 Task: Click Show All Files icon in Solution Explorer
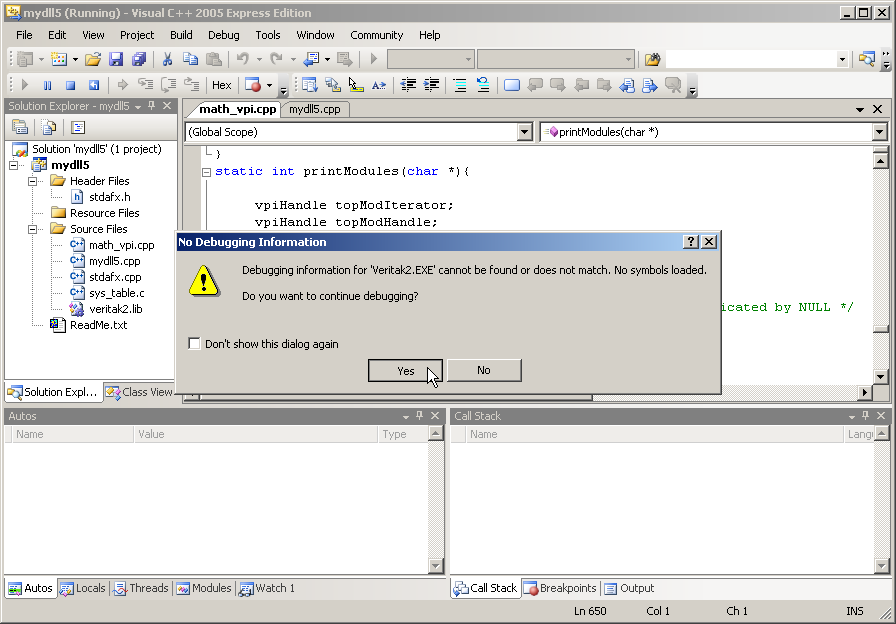click(49, 127)
